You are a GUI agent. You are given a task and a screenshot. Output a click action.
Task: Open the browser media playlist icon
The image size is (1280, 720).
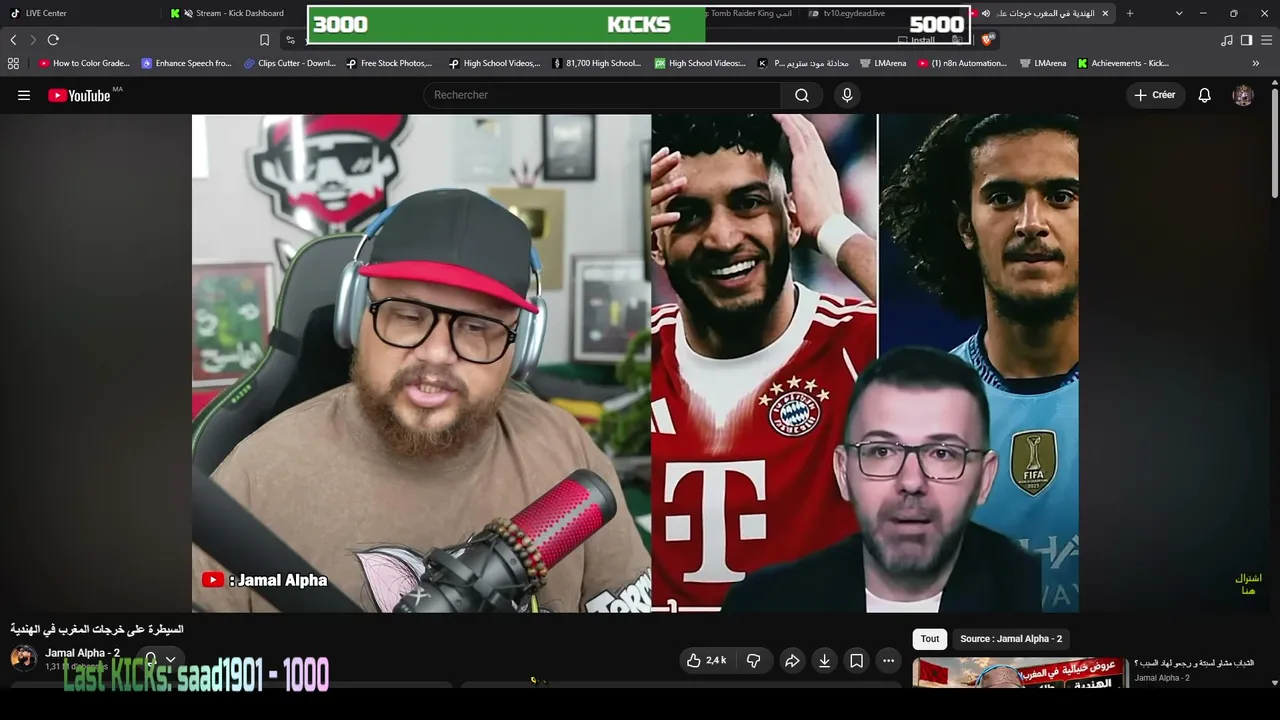[x=1227, y=40]
